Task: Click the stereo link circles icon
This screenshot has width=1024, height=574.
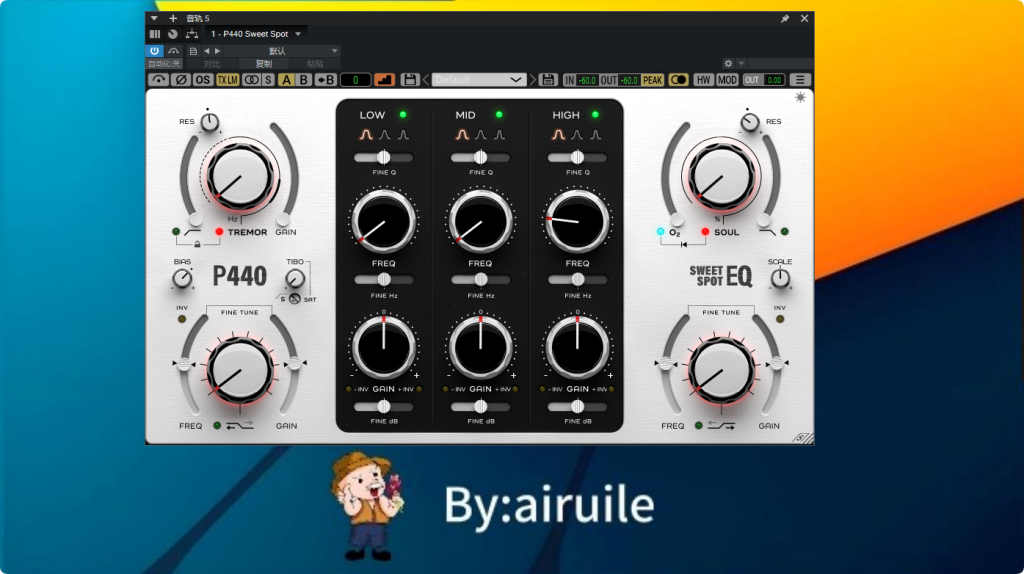Action: [x=251, y=80]
